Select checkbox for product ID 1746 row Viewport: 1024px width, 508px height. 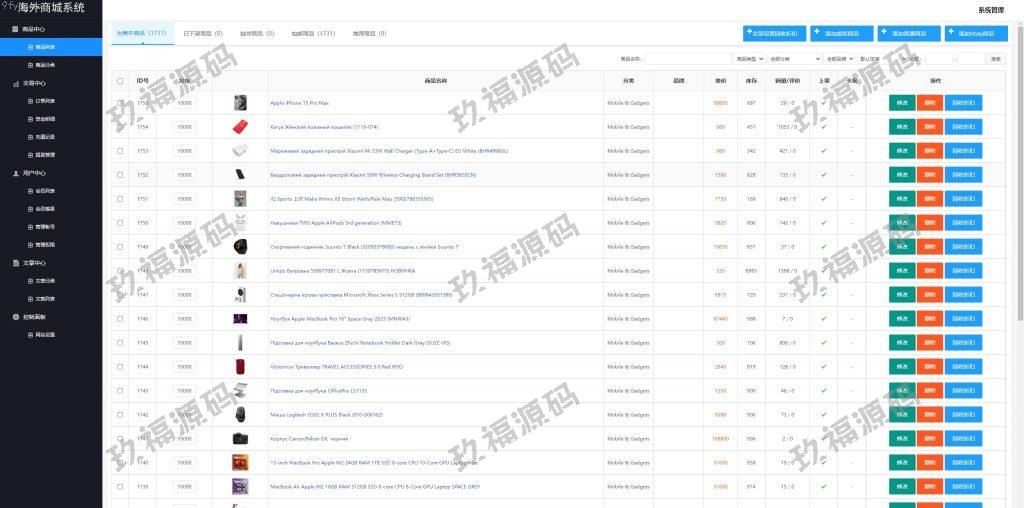[120, 319]
